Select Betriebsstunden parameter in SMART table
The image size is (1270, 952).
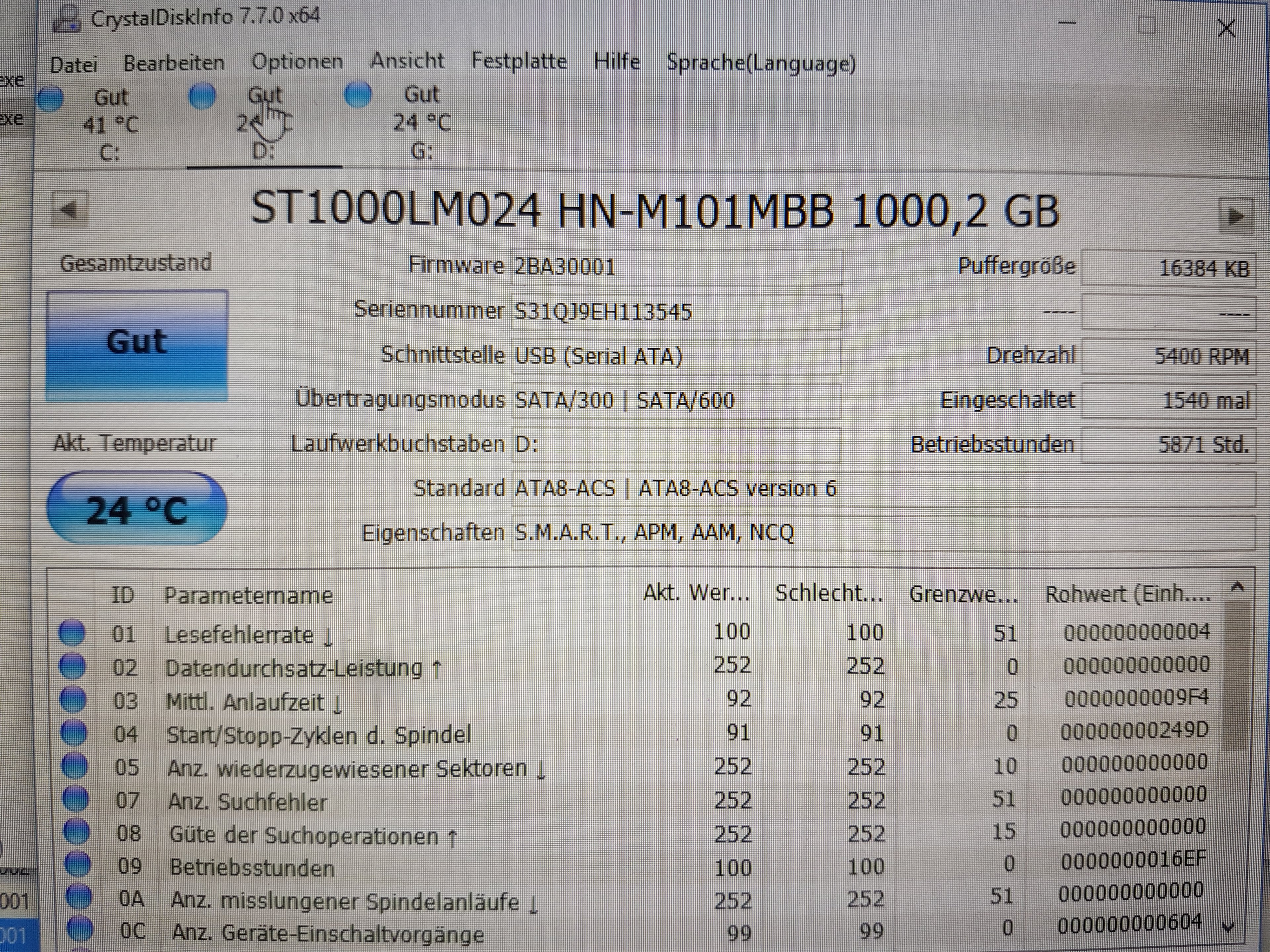253,868
